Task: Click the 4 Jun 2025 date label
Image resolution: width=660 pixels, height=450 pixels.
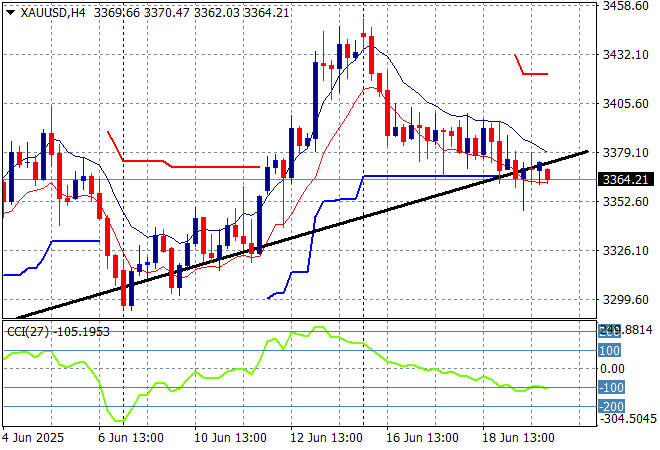Action: 33,437
